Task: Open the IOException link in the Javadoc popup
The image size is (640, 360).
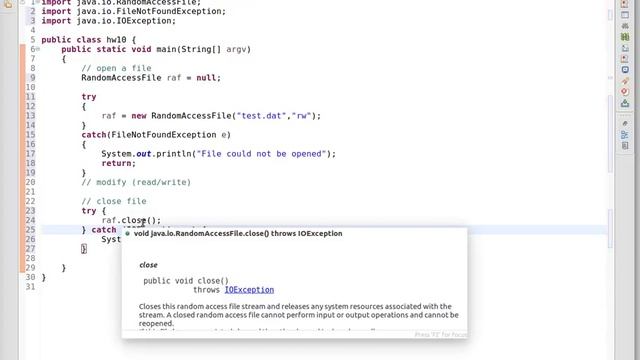Action: (249, 290)
